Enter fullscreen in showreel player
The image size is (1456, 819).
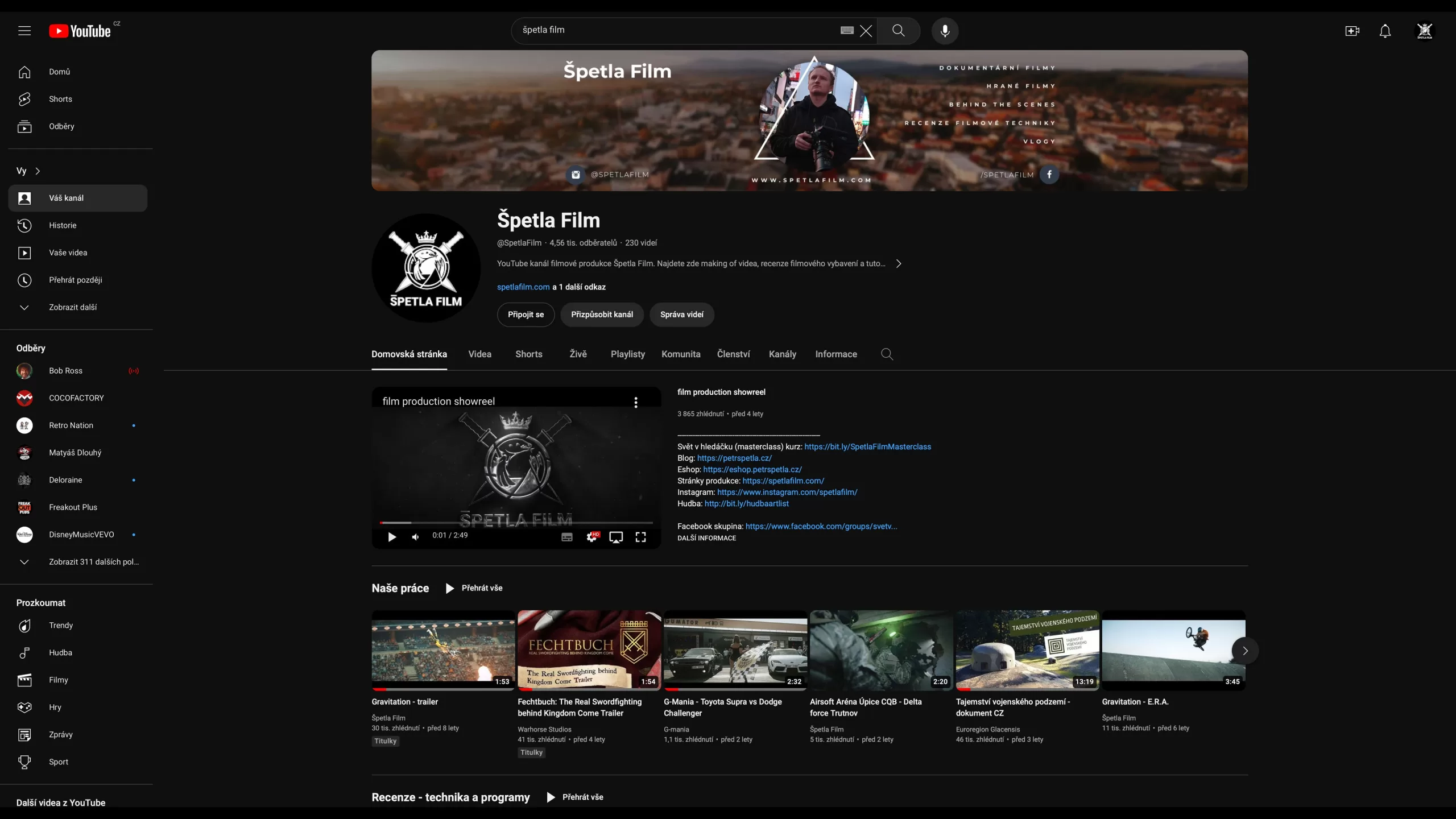[x=640, y=537]
